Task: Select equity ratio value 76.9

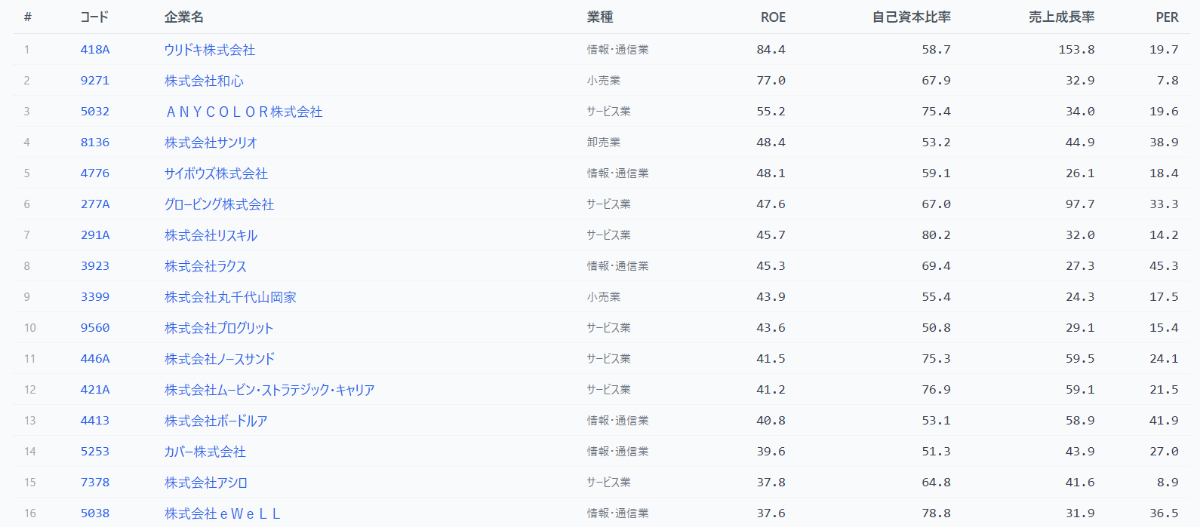Action: tap(936, 390)
